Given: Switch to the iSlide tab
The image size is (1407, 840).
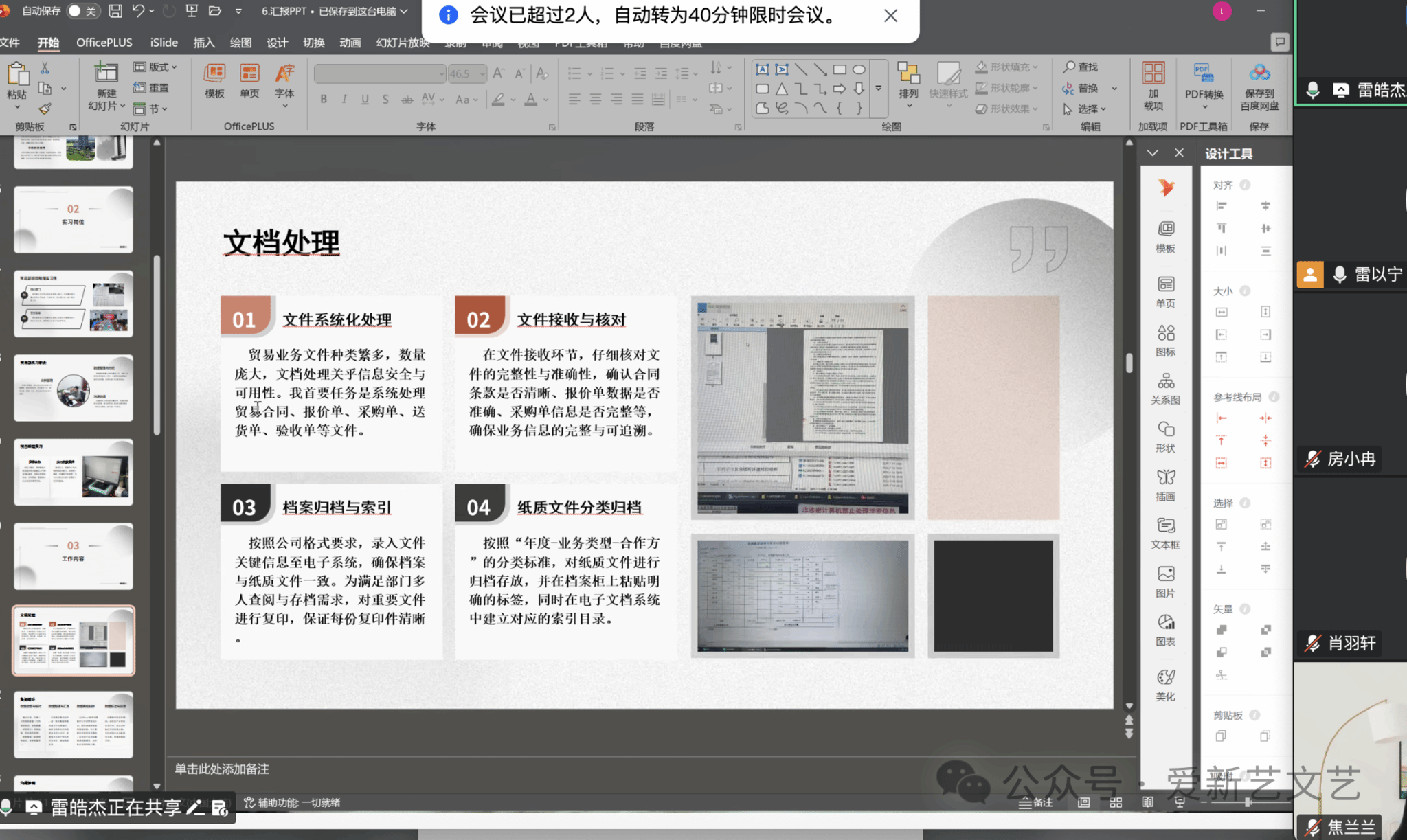Looking at the screenshot, I should (x=164, y=43).
